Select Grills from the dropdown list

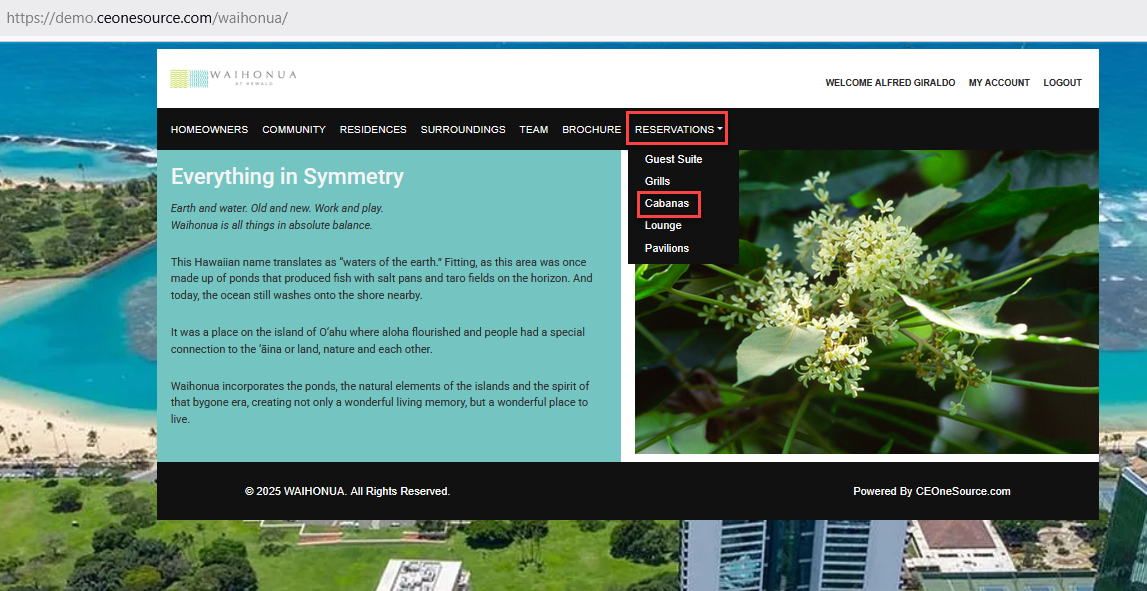(657, 181)
